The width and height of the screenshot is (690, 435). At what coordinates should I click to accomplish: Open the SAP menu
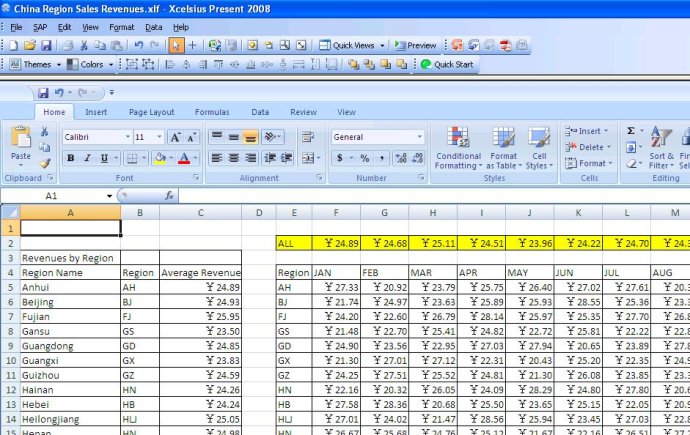[x=40, y=27]
